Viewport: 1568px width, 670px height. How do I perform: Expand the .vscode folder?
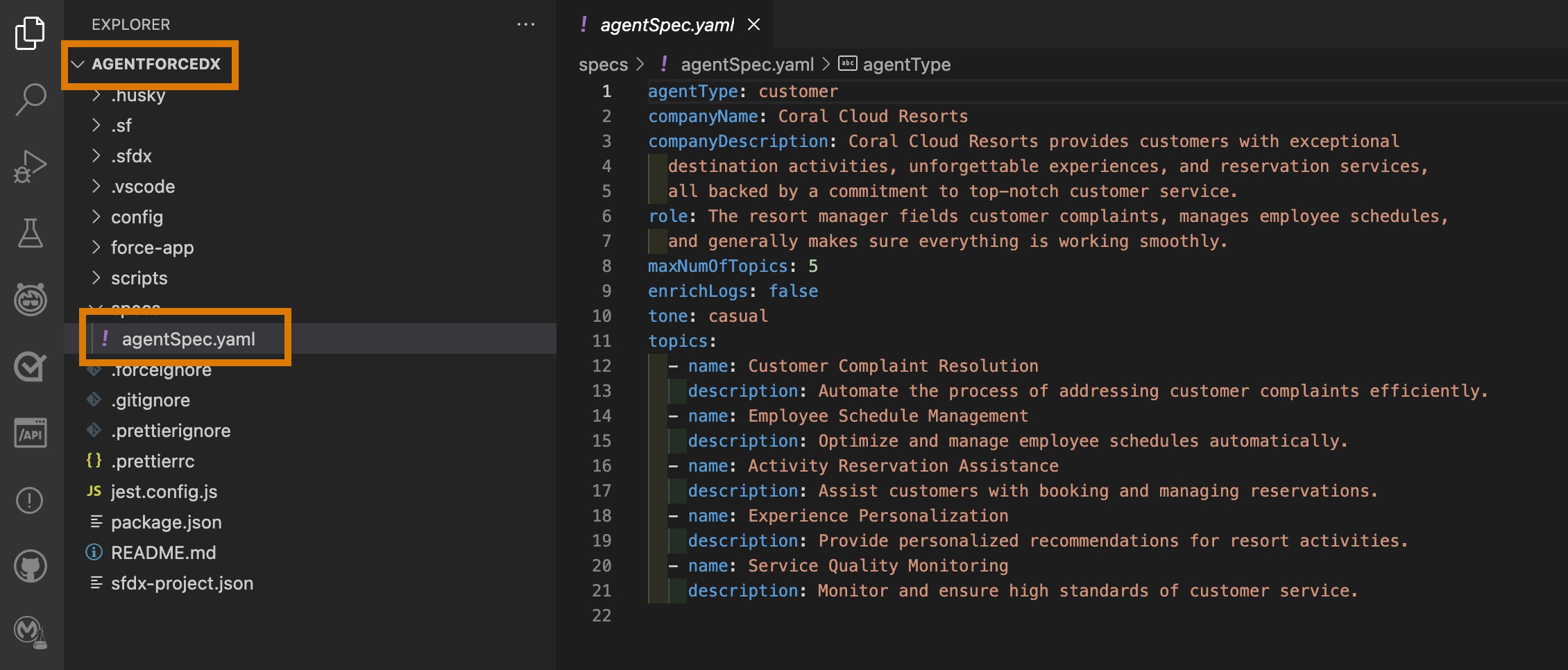tap(309, 187)
